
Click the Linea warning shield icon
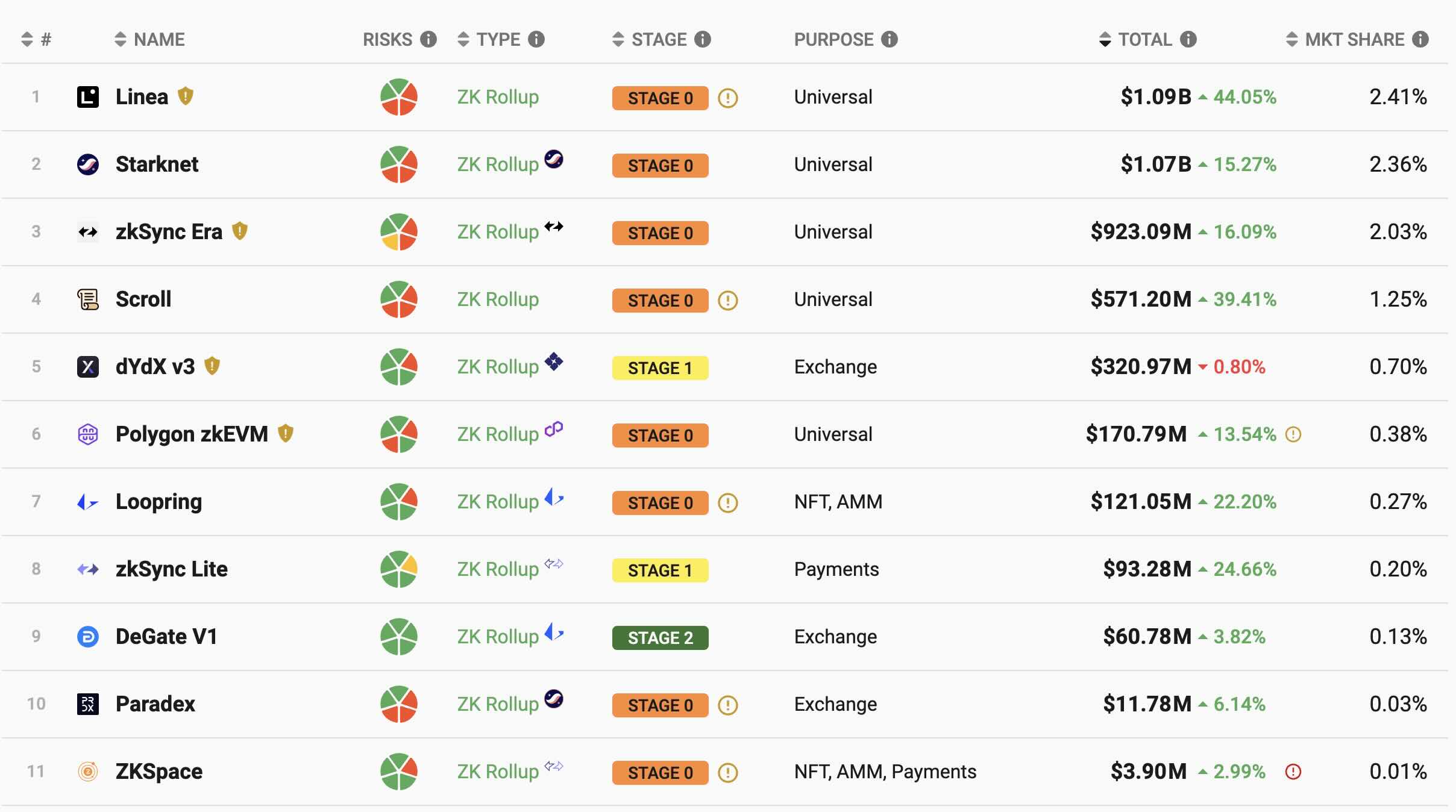(x=186, y=96)
